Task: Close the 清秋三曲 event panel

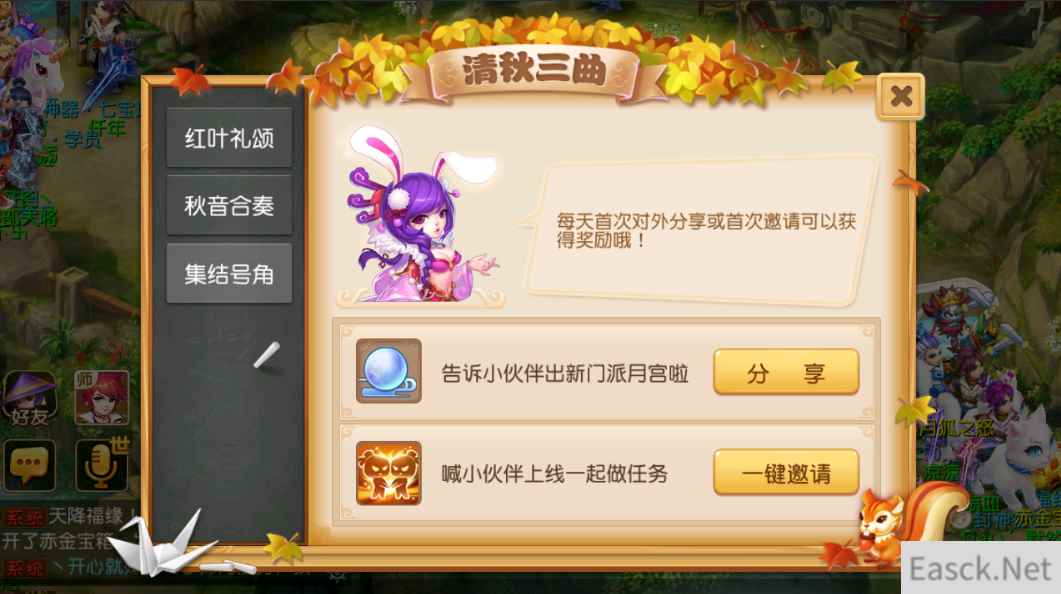Action: [x=901, y=97]
